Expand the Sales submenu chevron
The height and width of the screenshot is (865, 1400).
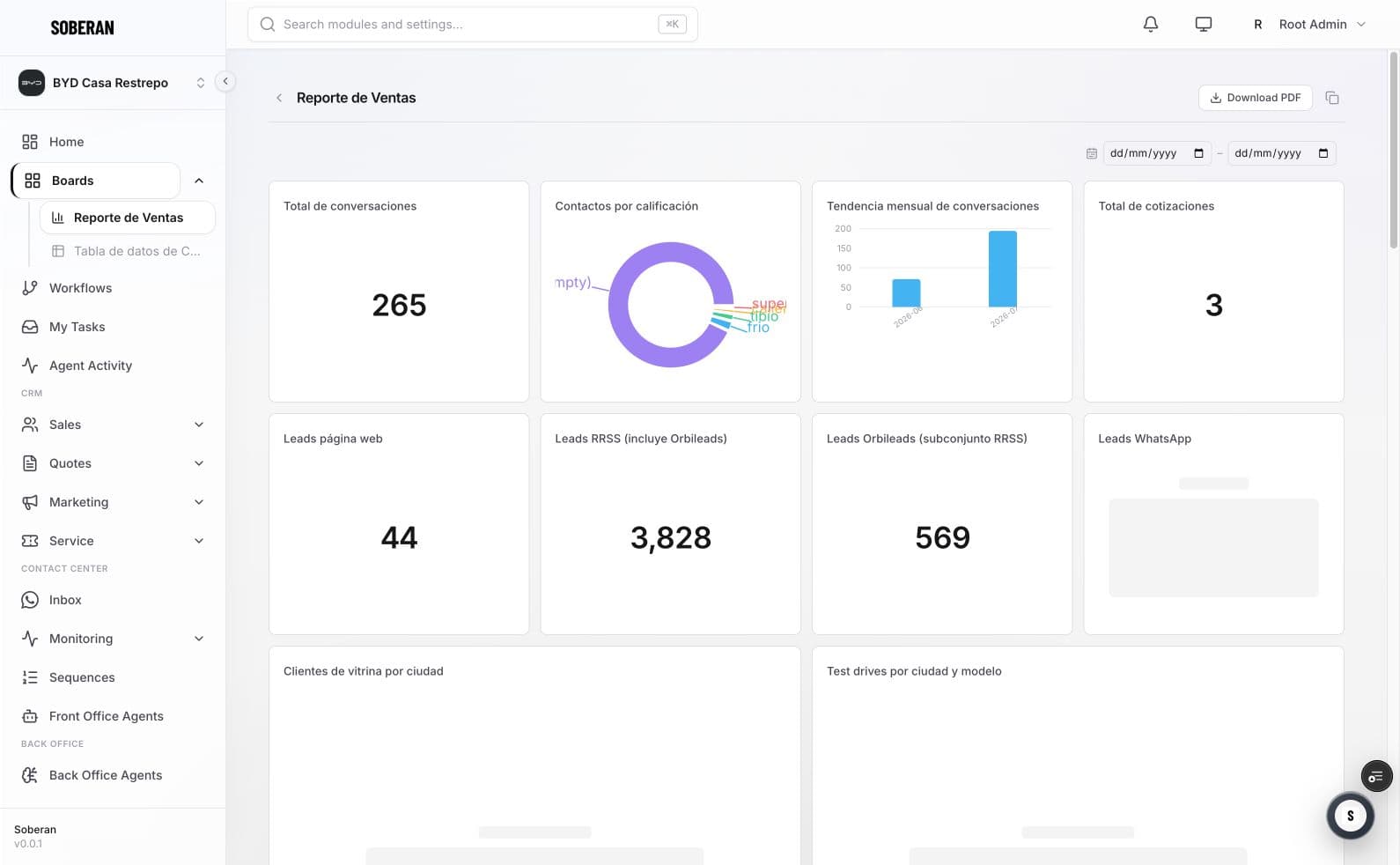[199, 425]
